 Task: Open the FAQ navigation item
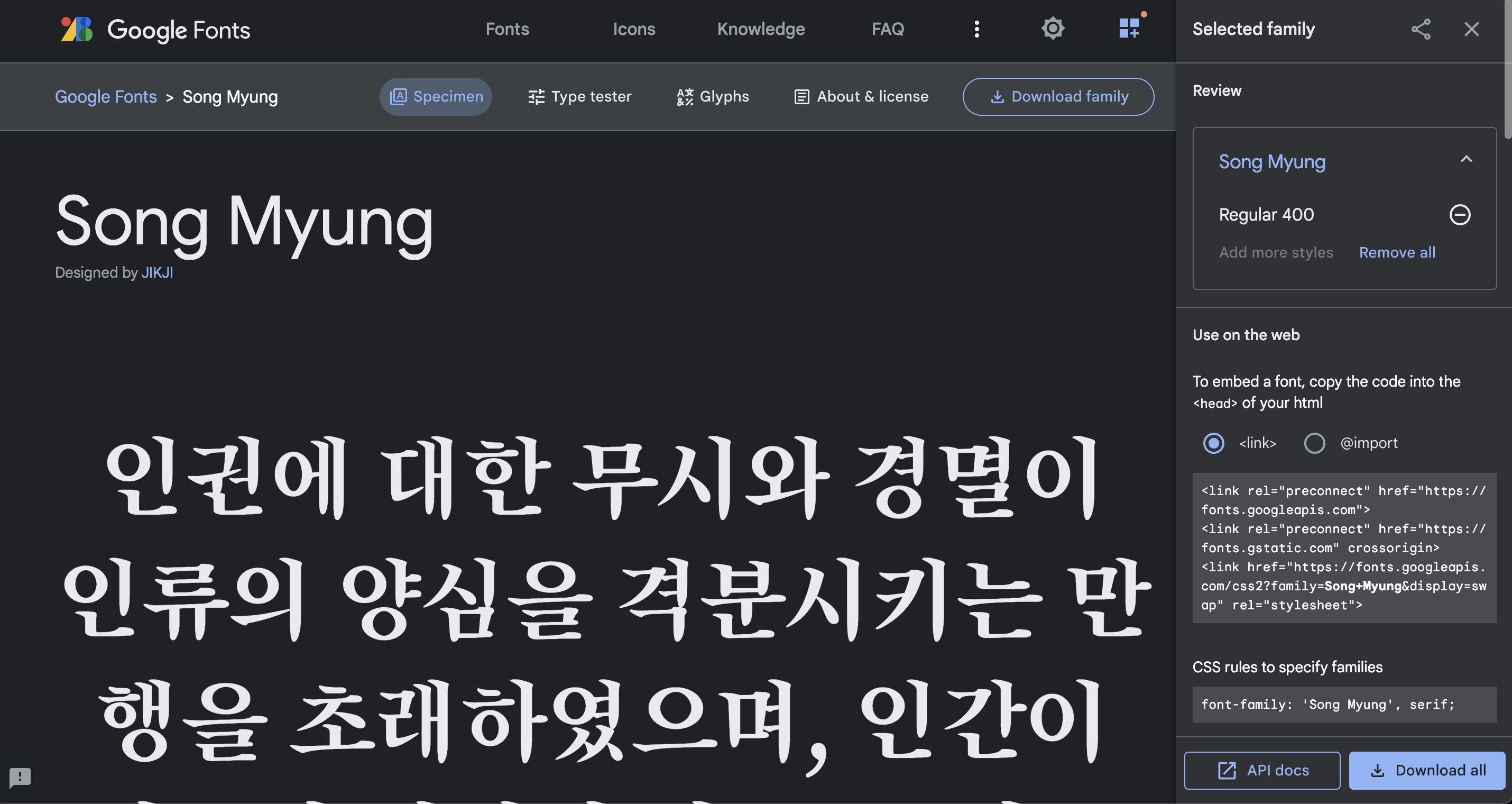pos(888,30)
